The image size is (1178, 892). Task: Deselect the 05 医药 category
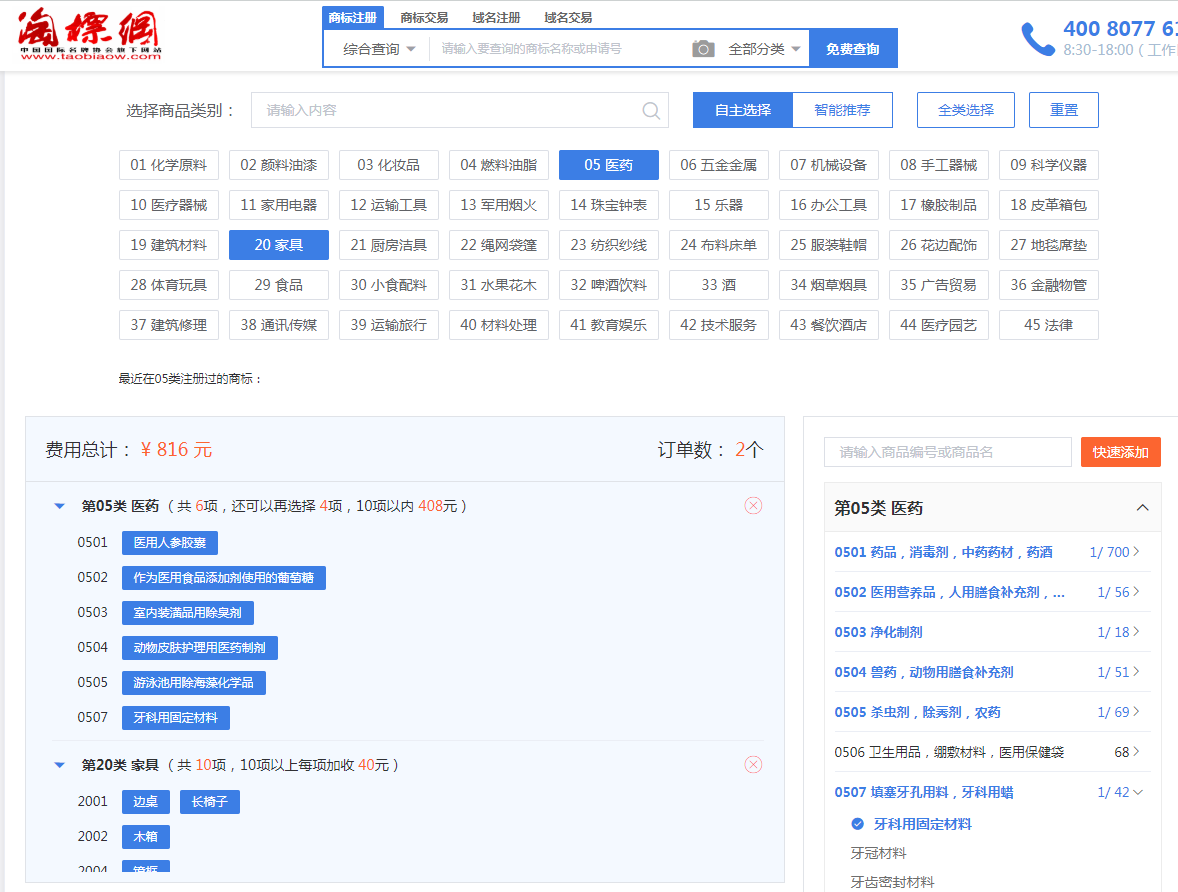pos(608,165)
